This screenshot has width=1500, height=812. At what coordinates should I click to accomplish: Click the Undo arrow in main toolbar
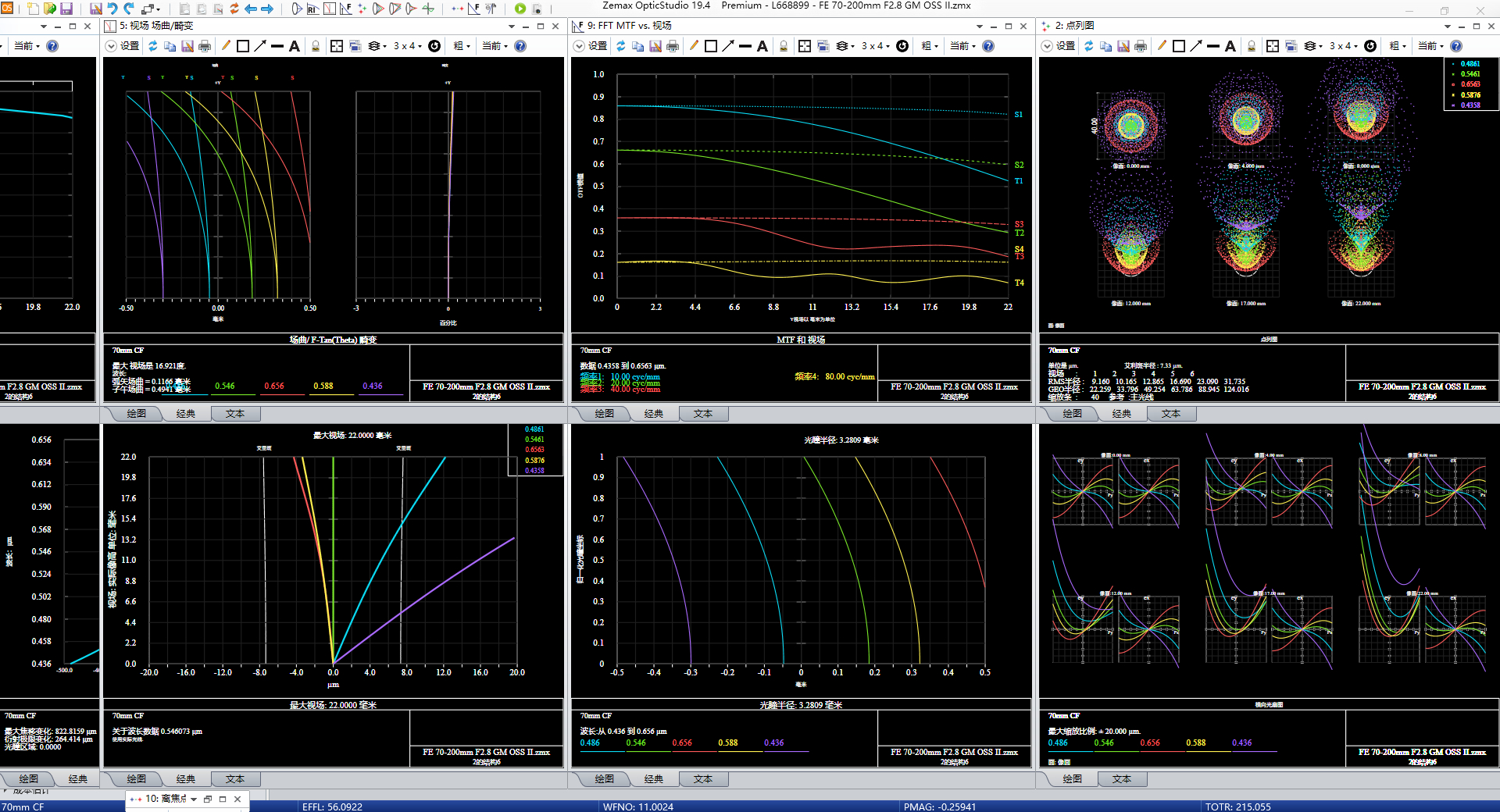112,9
